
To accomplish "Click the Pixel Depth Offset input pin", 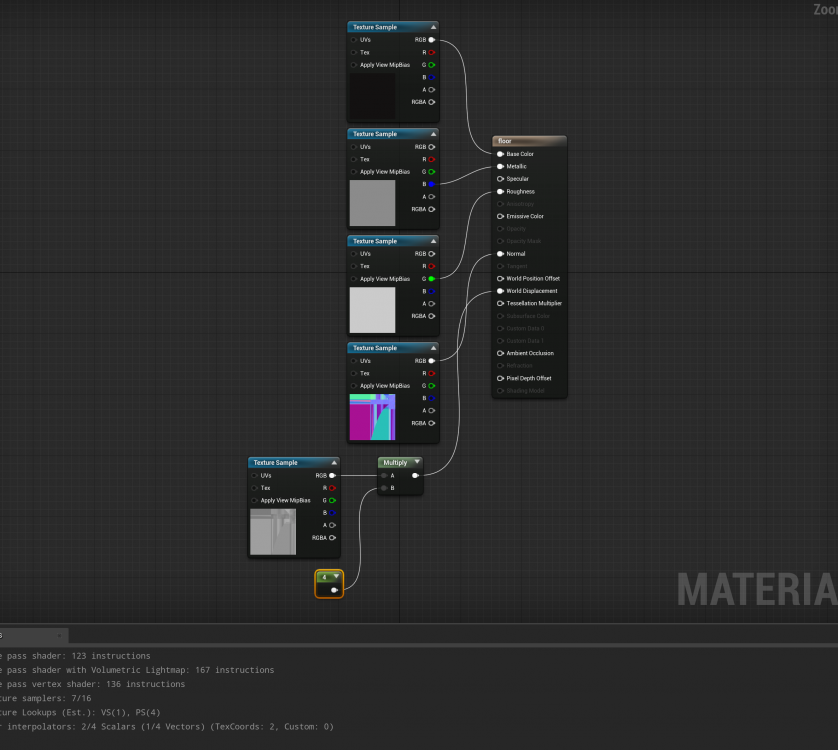I will pyautogui.click(x=500, y=378).
